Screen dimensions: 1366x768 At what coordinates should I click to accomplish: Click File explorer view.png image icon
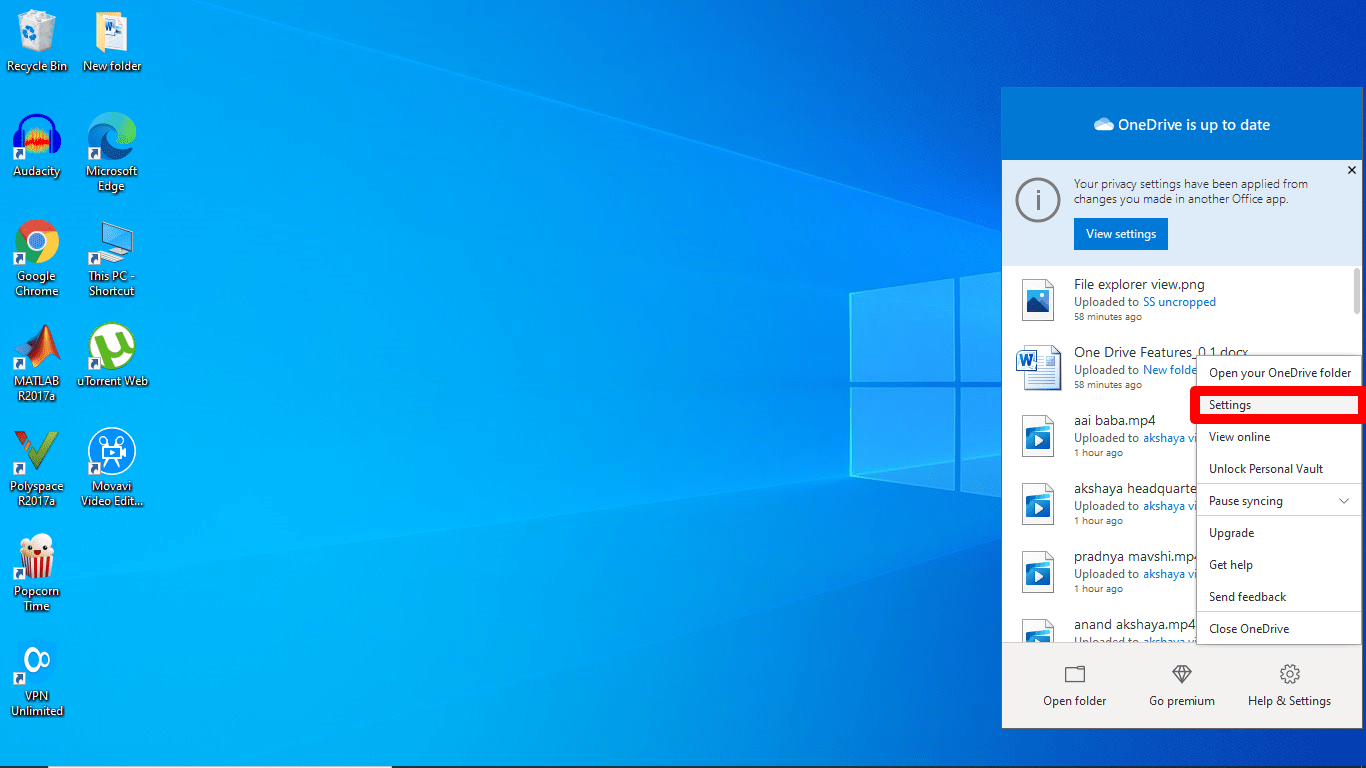click(1038, 300)
